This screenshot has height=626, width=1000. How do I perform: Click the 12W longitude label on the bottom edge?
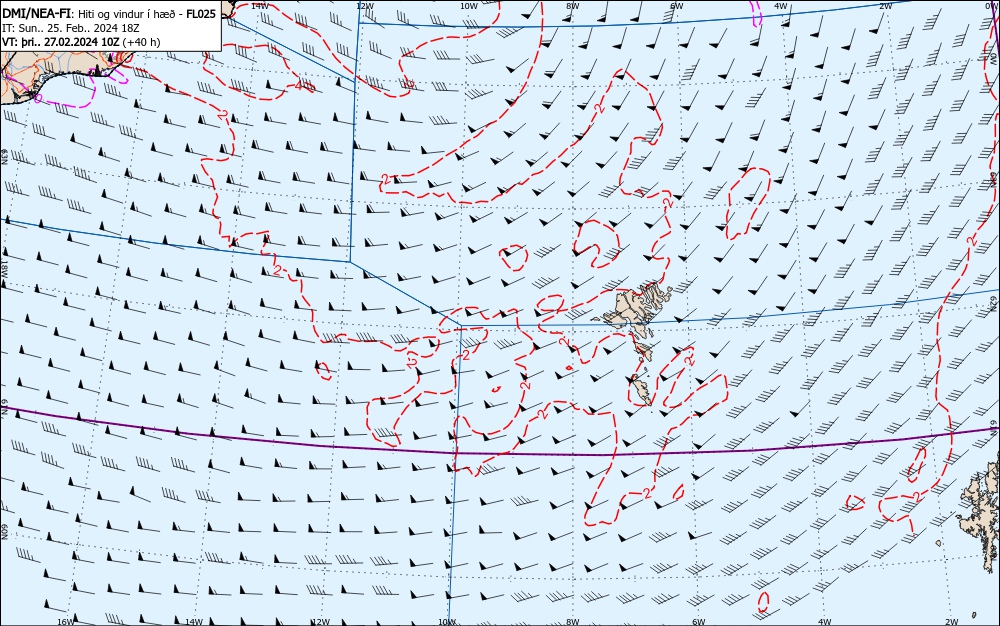(x=321, y=622)
